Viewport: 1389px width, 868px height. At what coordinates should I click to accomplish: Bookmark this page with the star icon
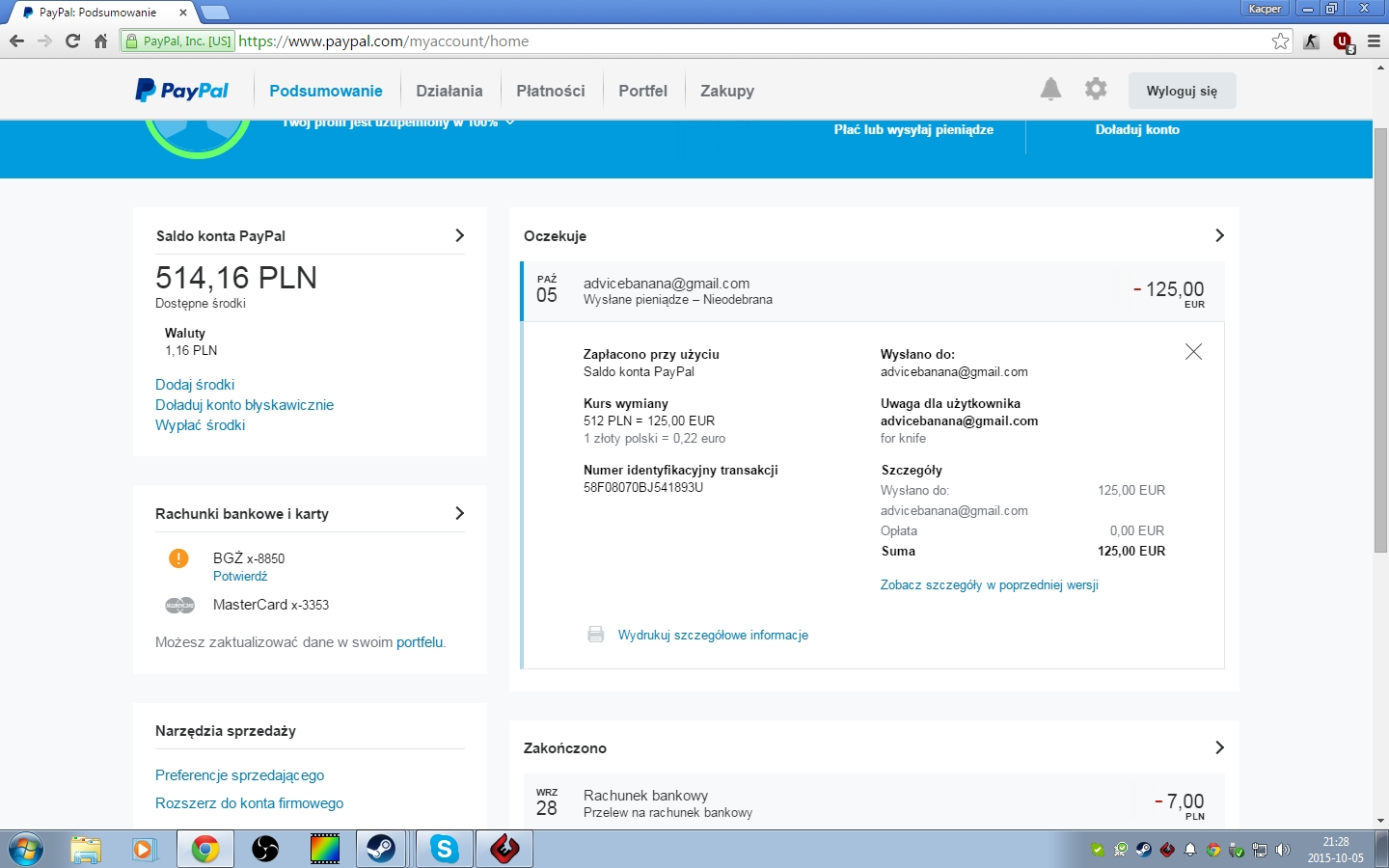[x=1280, y=41]
